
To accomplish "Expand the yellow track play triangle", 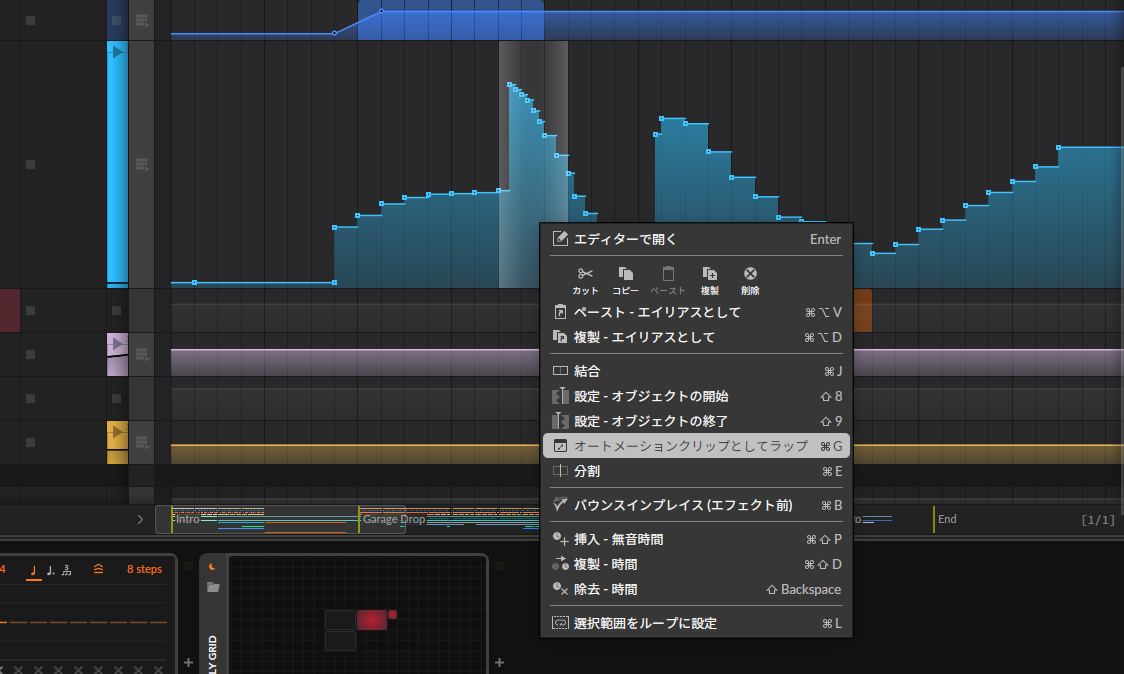I will (117, 433).
